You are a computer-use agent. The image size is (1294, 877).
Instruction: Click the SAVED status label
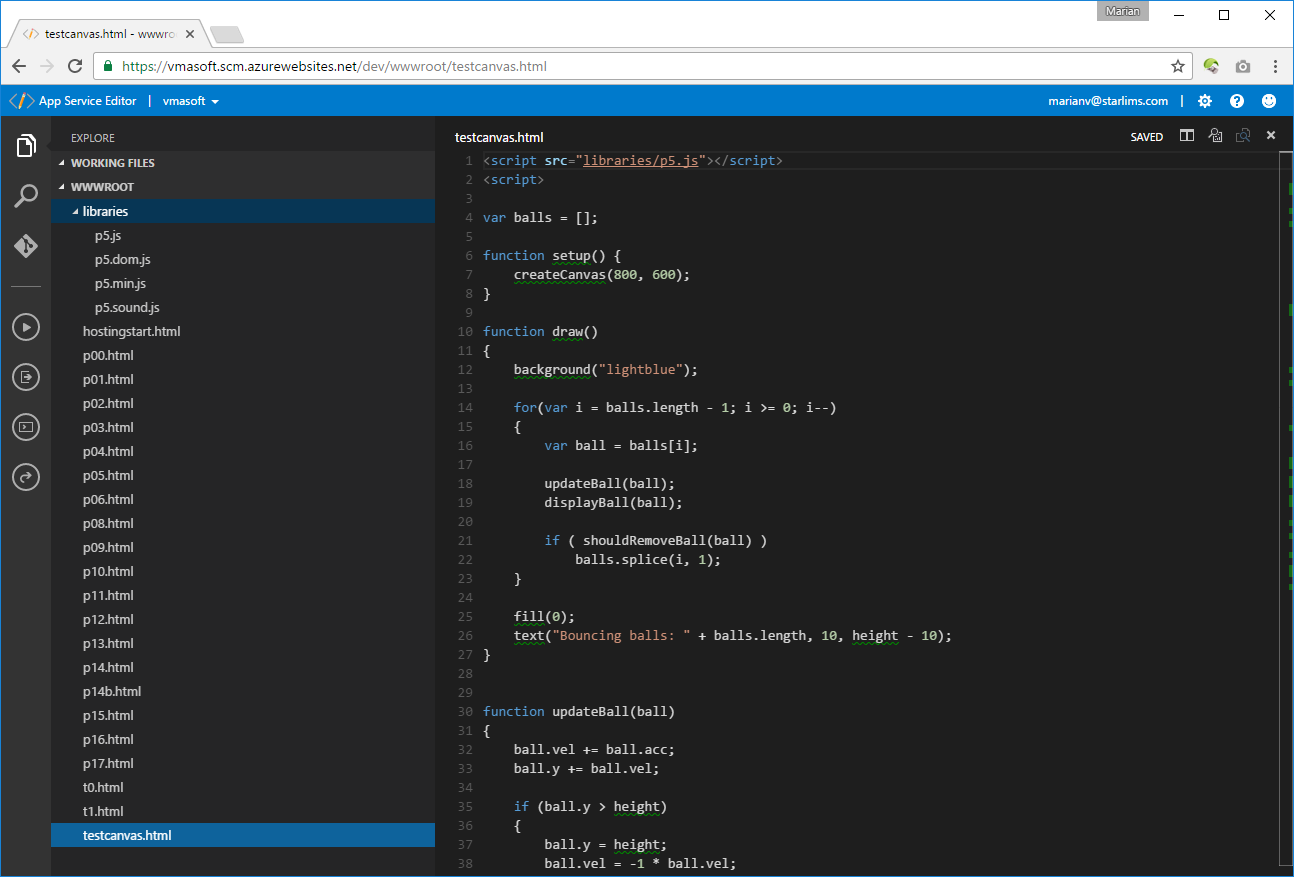pos(1147,137)
